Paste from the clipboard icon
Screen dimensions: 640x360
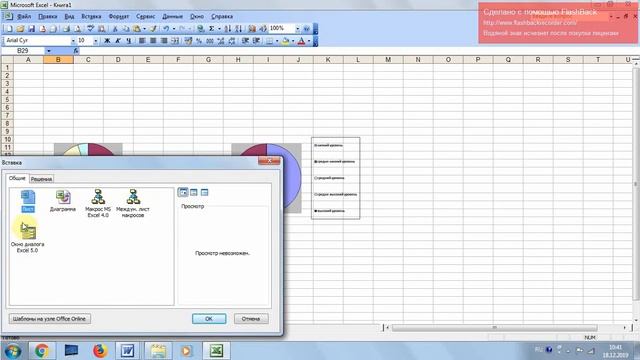137,29
